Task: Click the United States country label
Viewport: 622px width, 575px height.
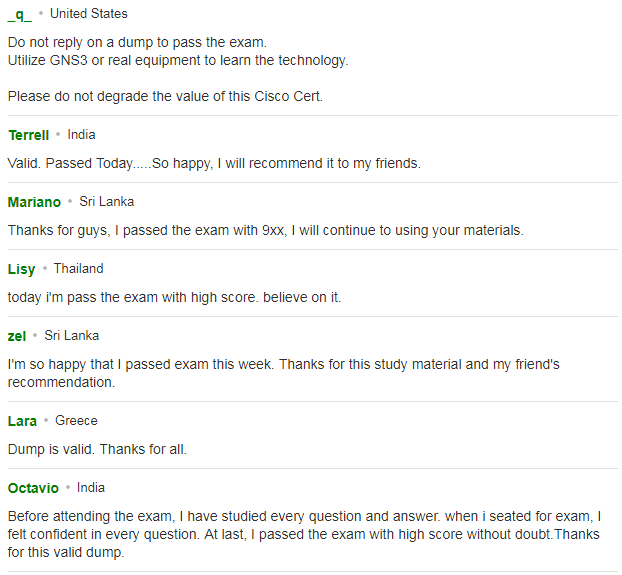Action: pyautogui.click(x=89, y=14)
